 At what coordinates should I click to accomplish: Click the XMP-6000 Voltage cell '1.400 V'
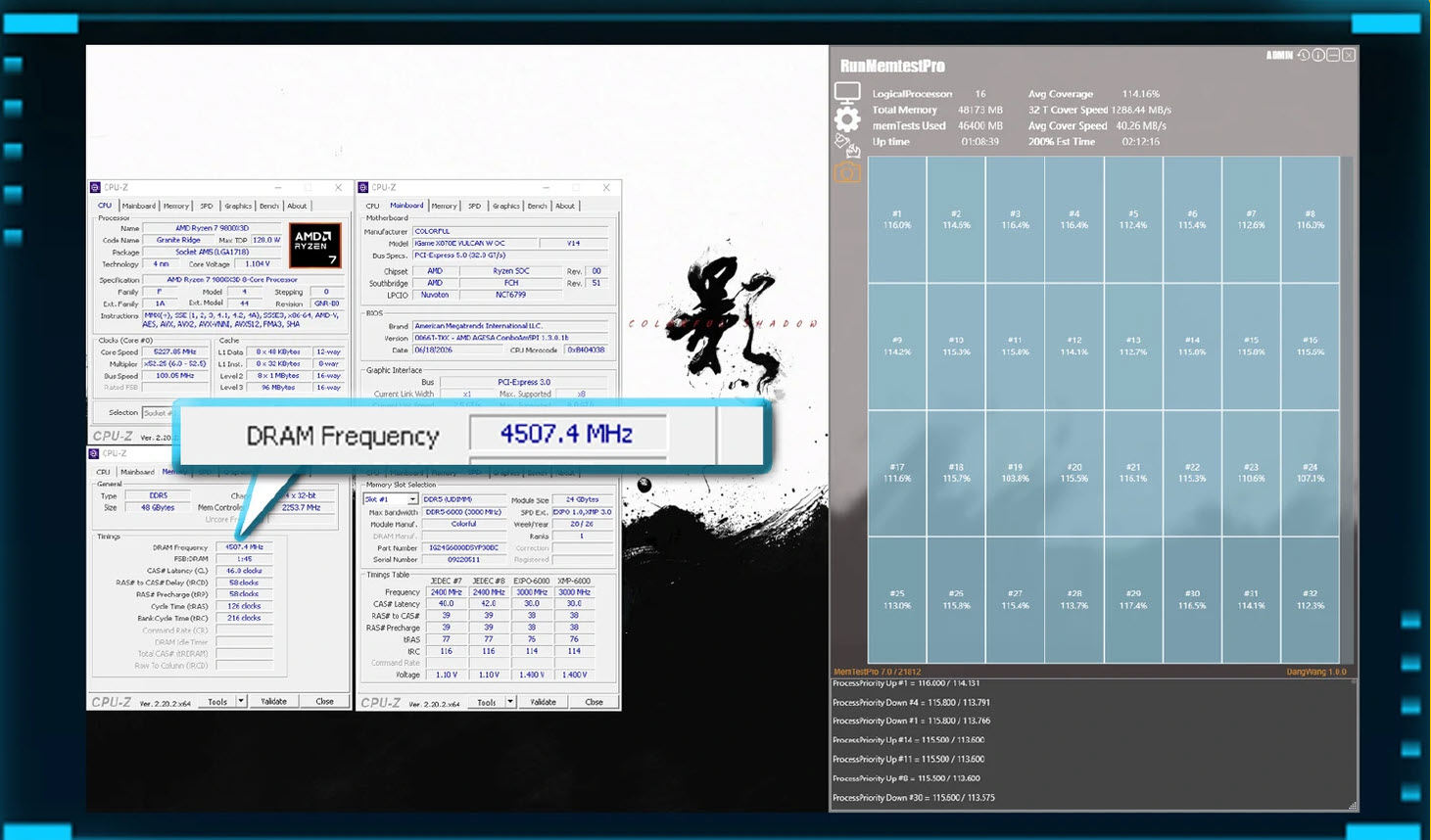[574, 675]
